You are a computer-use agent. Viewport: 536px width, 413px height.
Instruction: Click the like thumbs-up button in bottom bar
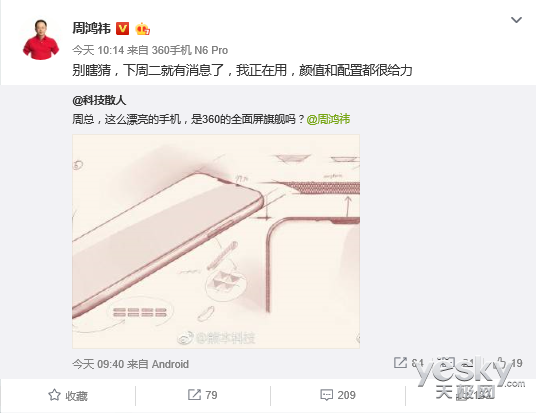(x=470, y=395)
